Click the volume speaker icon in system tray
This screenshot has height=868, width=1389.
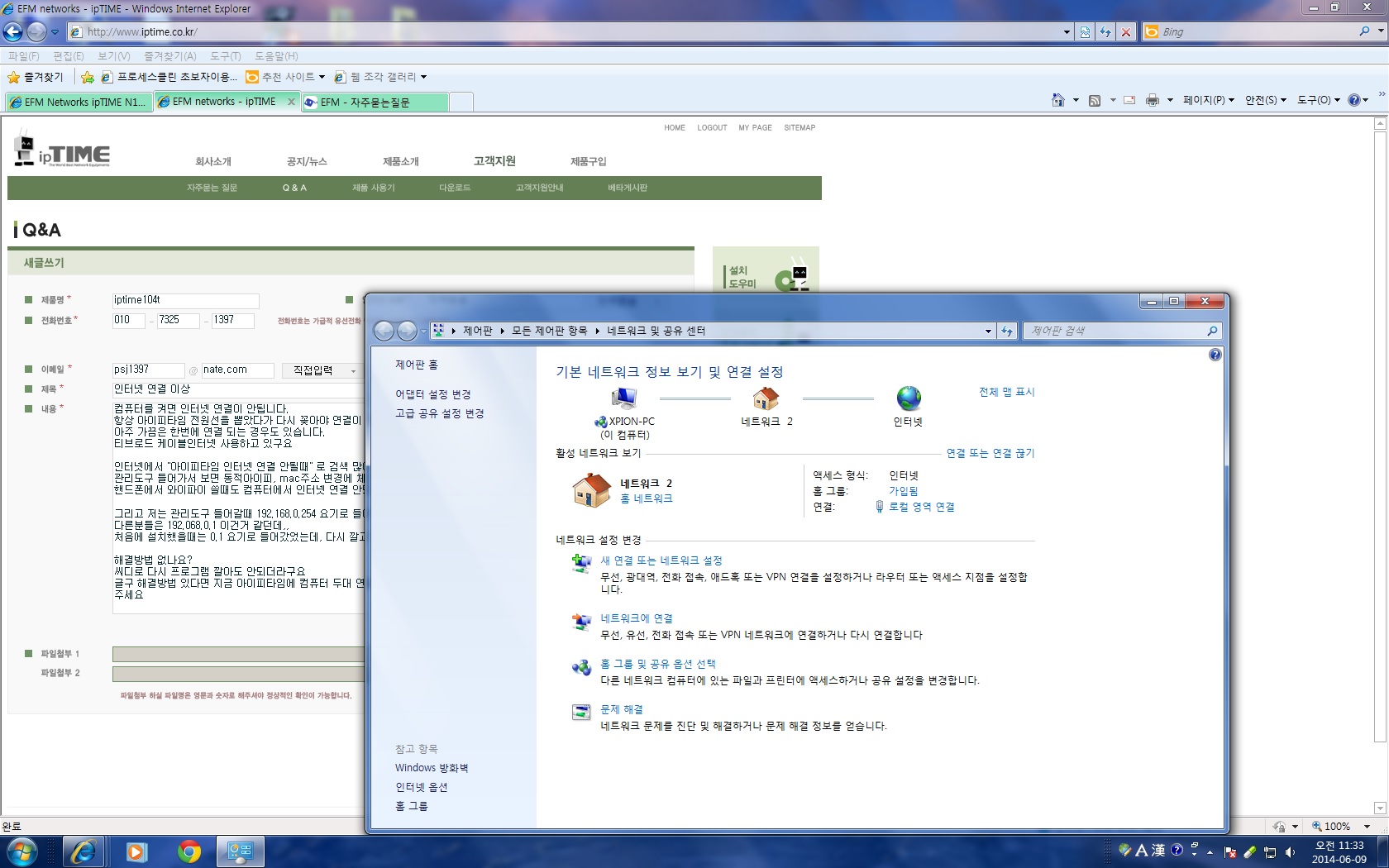coord(1290,851)
